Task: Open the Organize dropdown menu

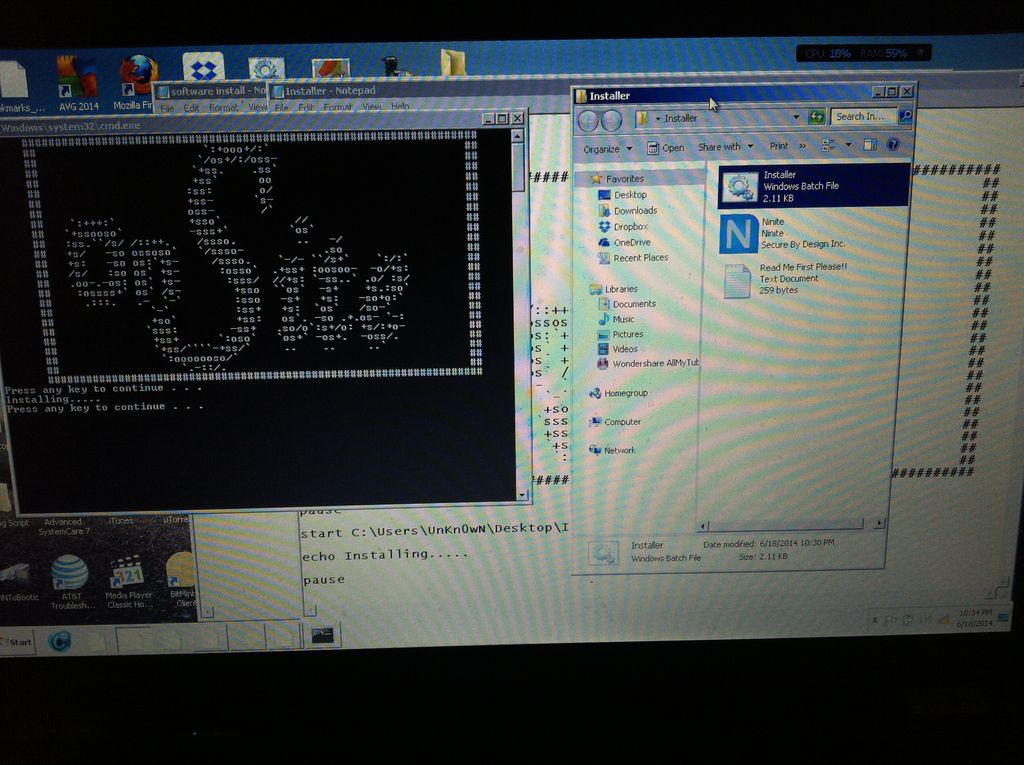Action: click(612, 146)
